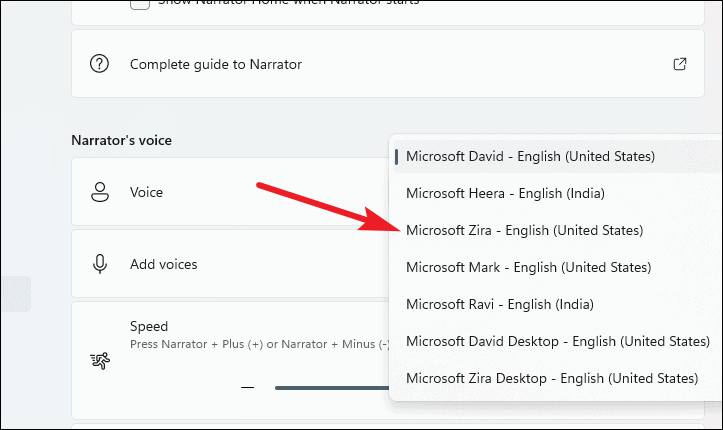This screenshot has width=723, height=430.
Task: Click the minus sign left of the speed slider
Action: tap(248, 387)
